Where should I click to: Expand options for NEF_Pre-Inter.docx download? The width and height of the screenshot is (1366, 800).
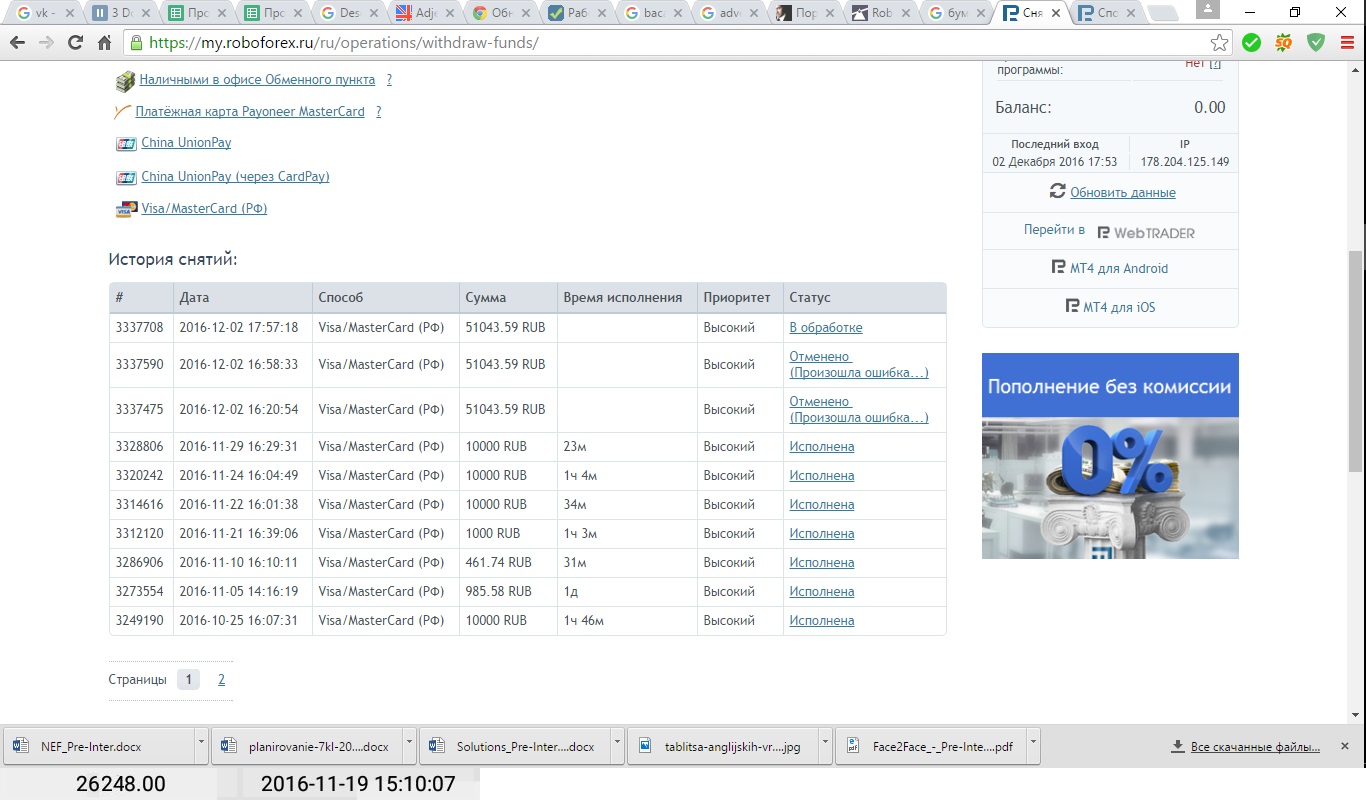(x=201, y=745)
